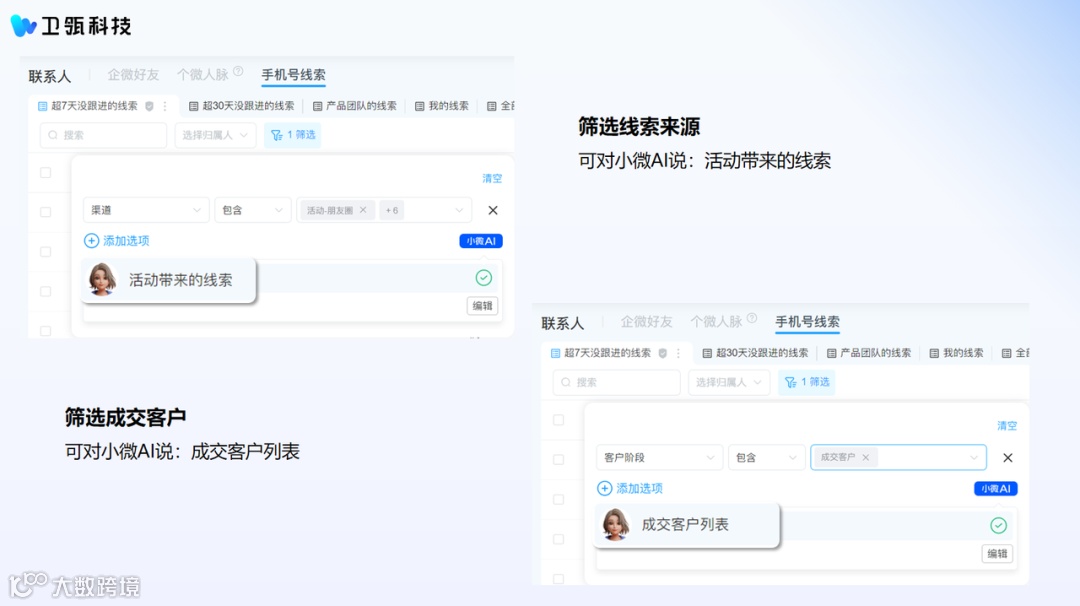Switch to 企微好友 tab in lower panel

click(x=646, y=322)
